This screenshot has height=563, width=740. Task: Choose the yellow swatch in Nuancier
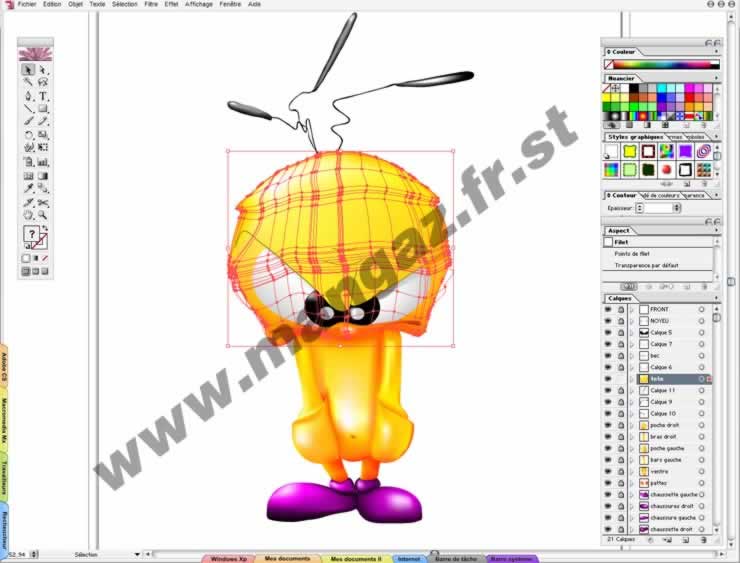tap(606, 98)
